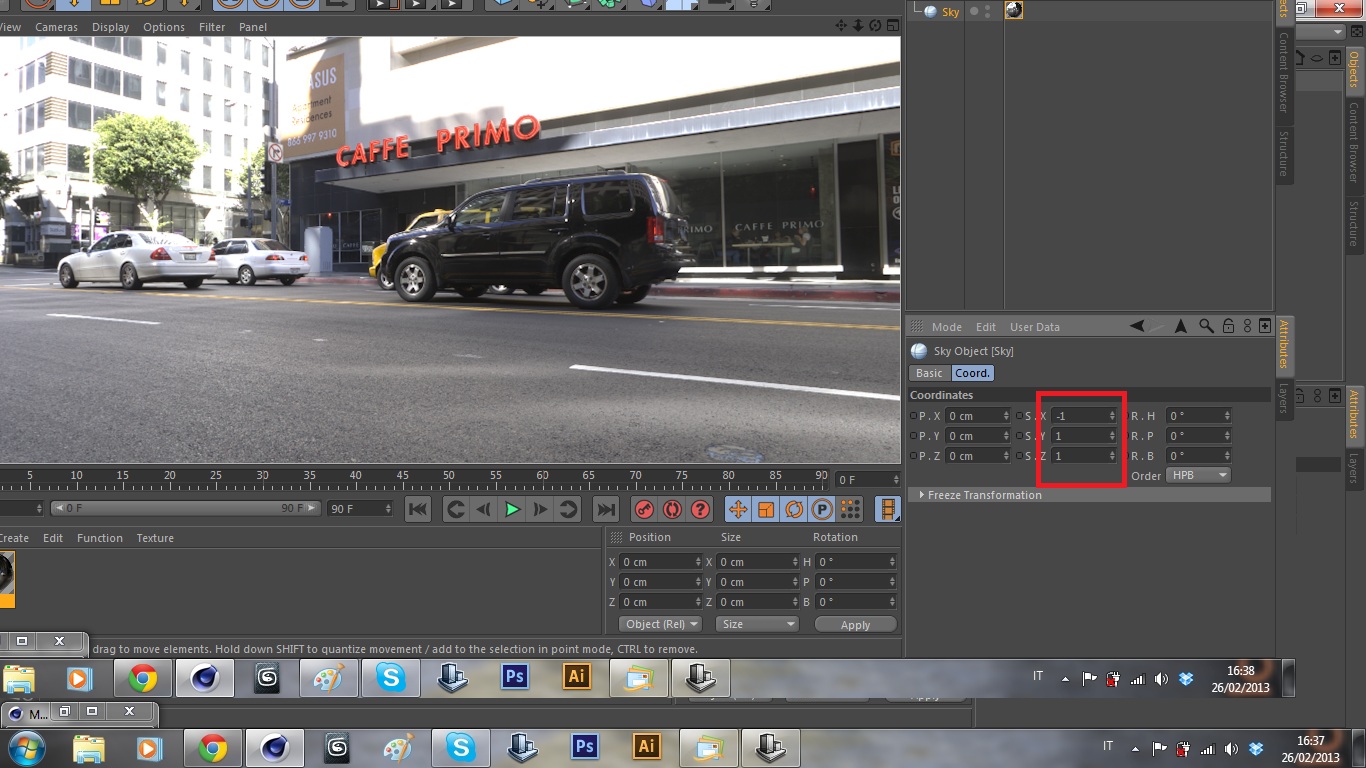
Task: Click the current frame 0 F stepper arrows
Action: (x=895, y=480)
